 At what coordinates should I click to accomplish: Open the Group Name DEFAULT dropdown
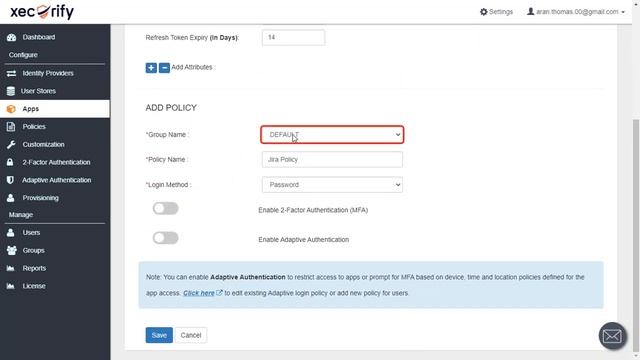coord(332,135)
